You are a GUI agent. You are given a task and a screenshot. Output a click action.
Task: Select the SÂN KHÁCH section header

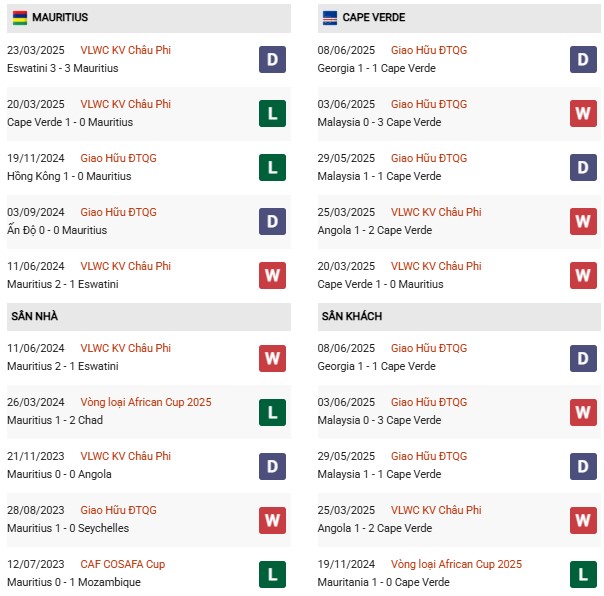(352, 316)
